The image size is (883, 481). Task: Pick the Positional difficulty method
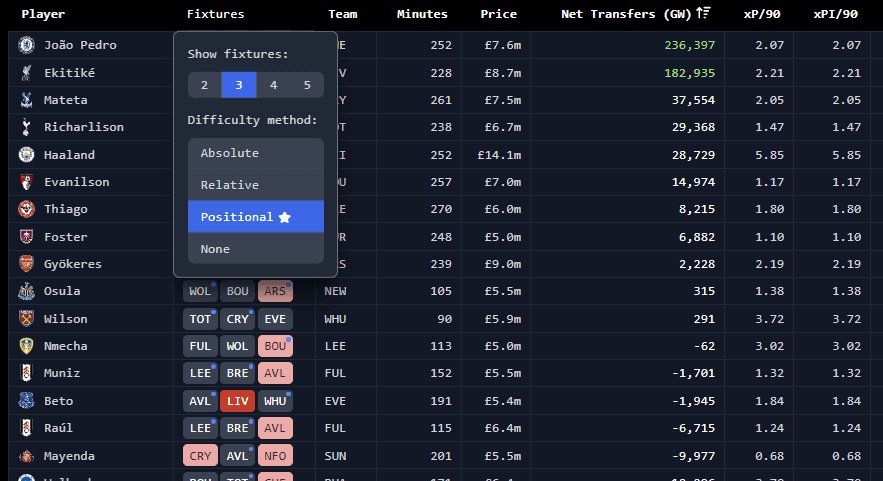[x=256, y=217]
